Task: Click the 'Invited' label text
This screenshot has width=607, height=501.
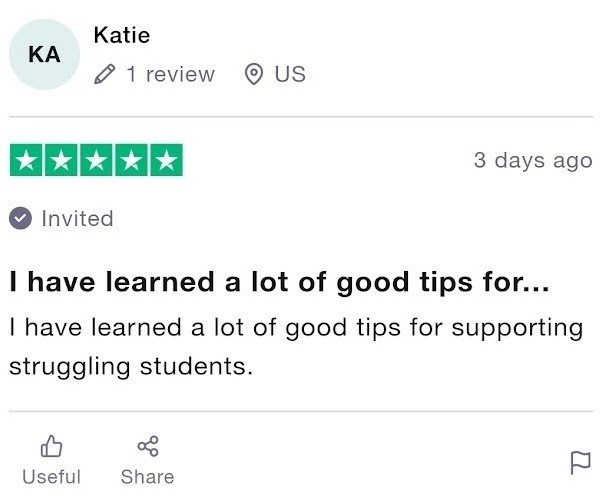Action: coord(77,218)
